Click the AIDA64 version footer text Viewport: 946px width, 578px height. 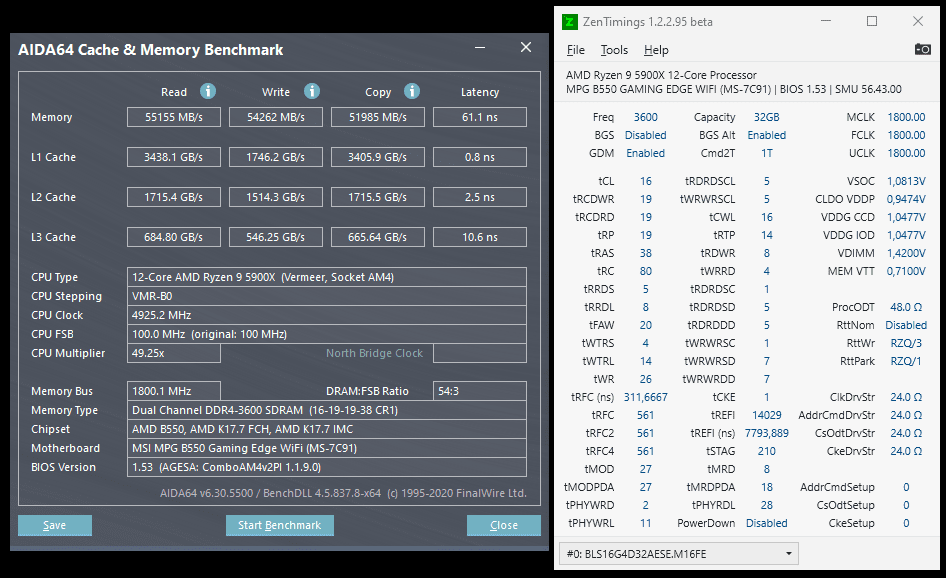[x=343, y=493]
